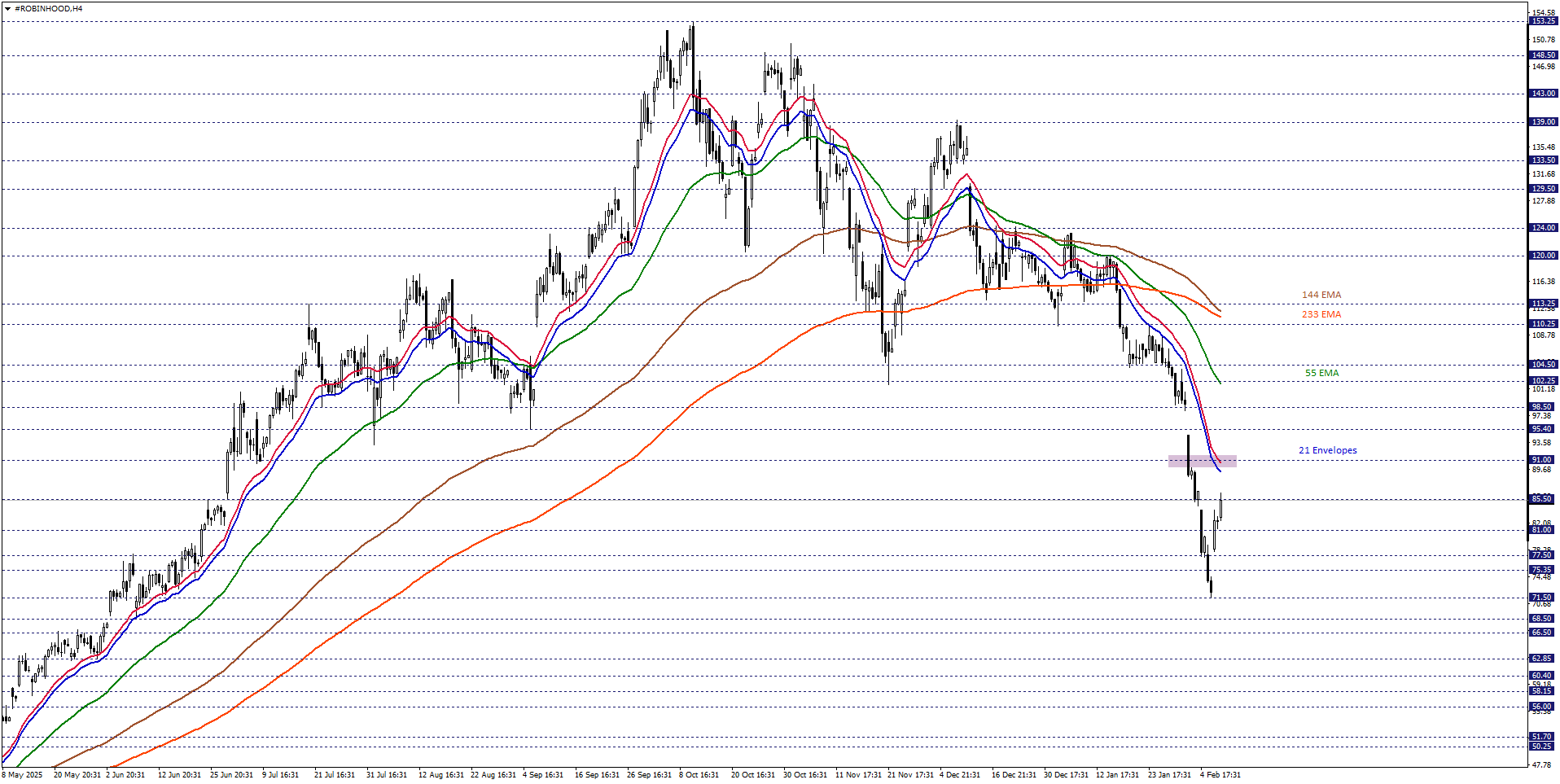This screenshot has width=1560, height=784.
Task: Click the #ROBINHOOD,H4 chart title text
Action: point(48,9)
